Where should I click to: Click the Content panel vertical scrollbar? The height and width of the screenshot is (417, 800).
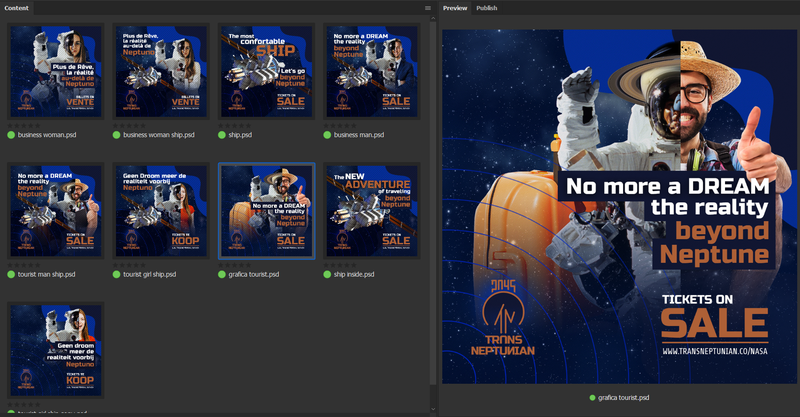(x=432, y=200)
